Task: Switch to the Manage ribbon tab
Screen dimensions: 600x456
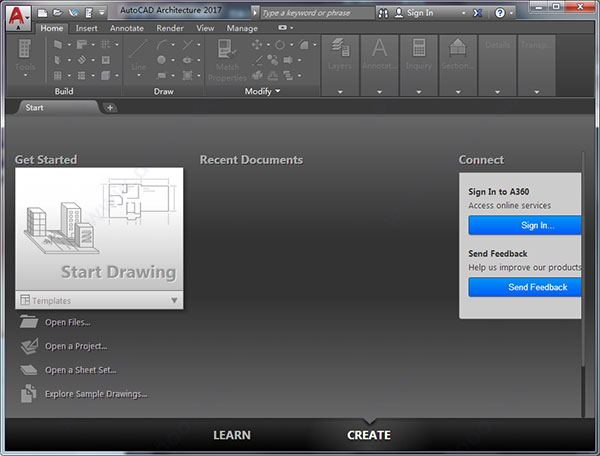Action: [x=242, y=28]
